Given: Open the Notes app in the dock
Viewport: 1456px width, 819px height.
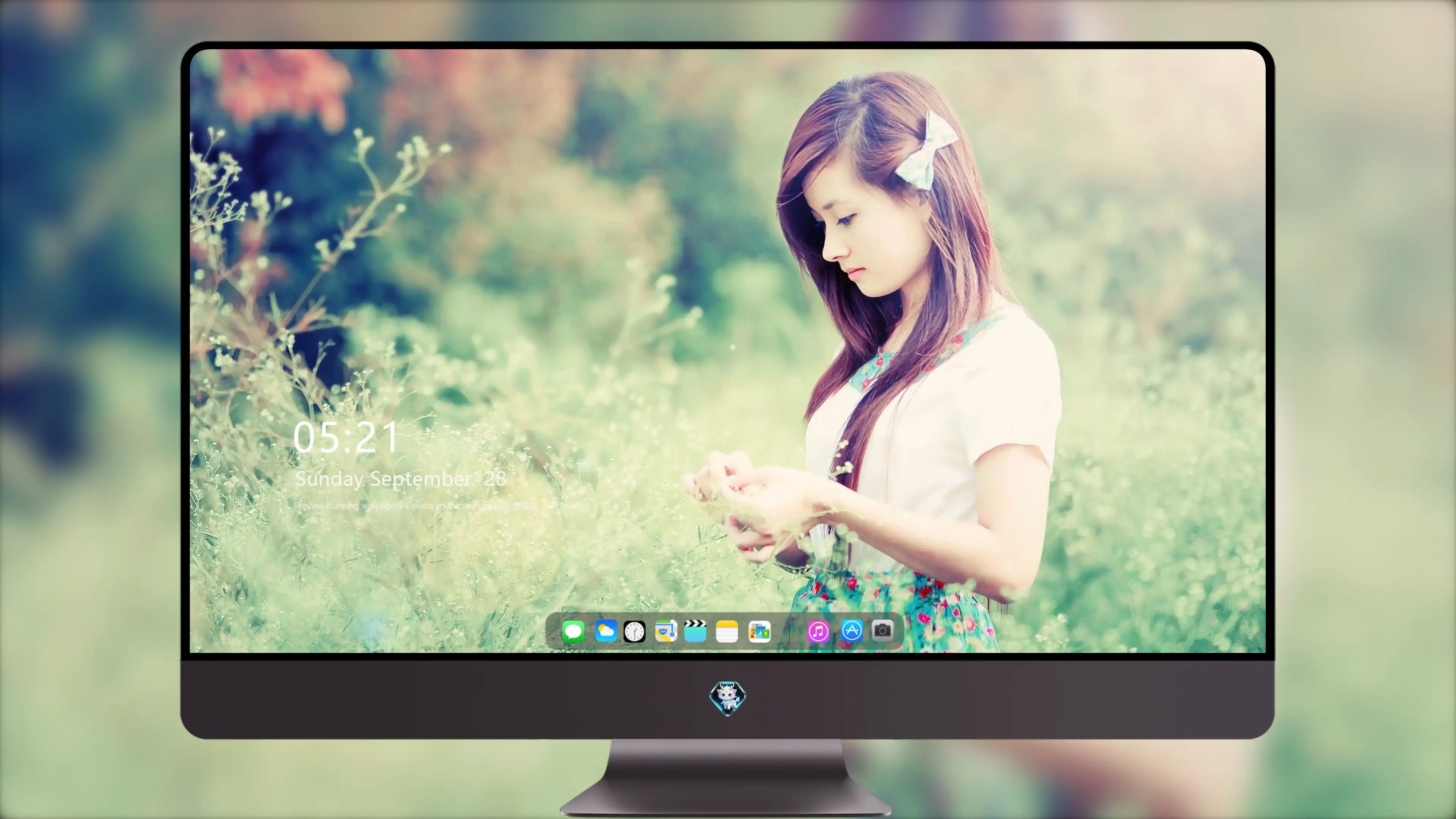Looking at the screenshot, I should click(x=727, y=631).
